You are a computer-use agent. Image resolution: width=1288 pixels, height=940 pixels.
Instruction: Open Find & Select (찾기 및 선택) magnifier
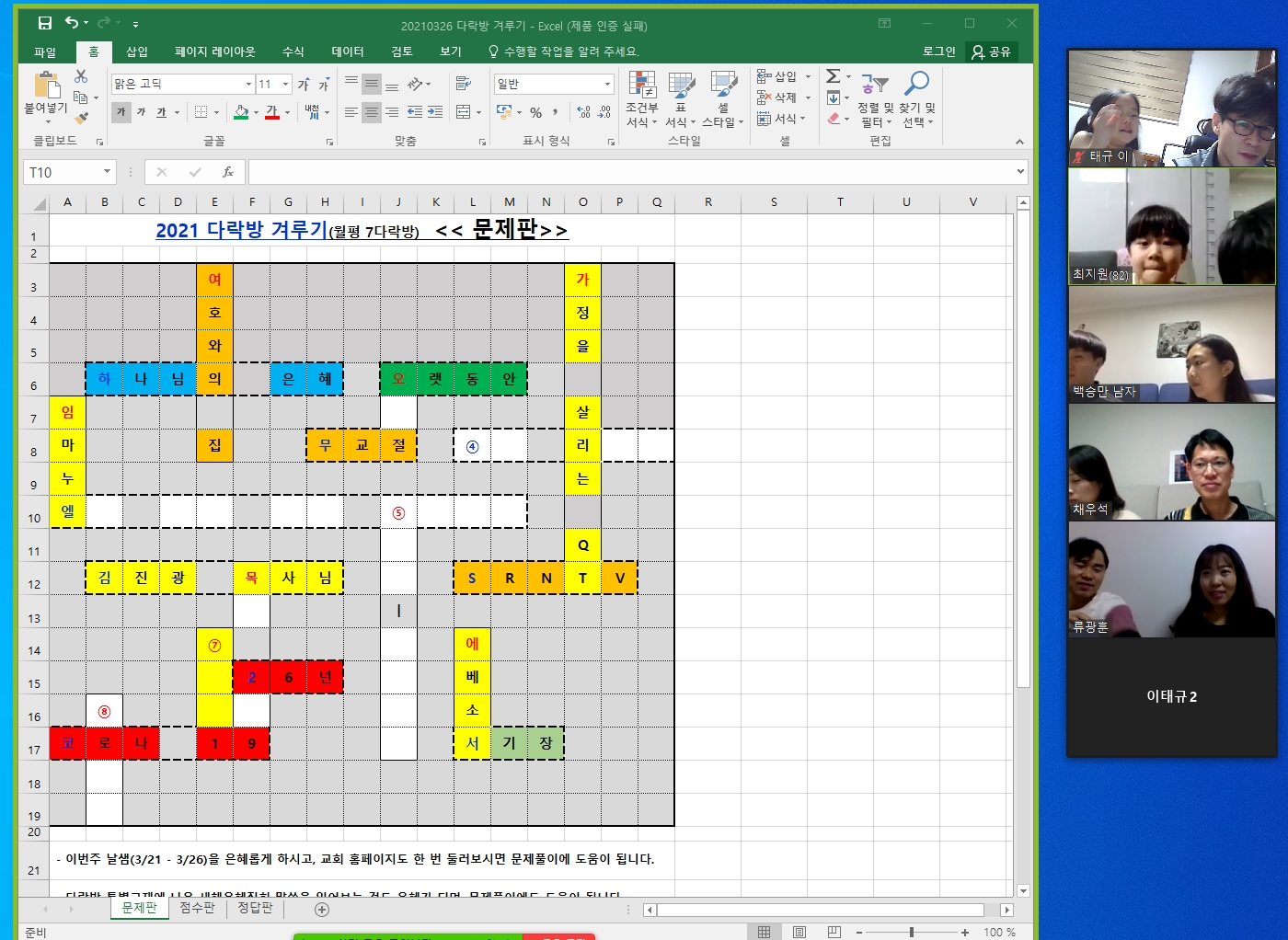[918, 99]
